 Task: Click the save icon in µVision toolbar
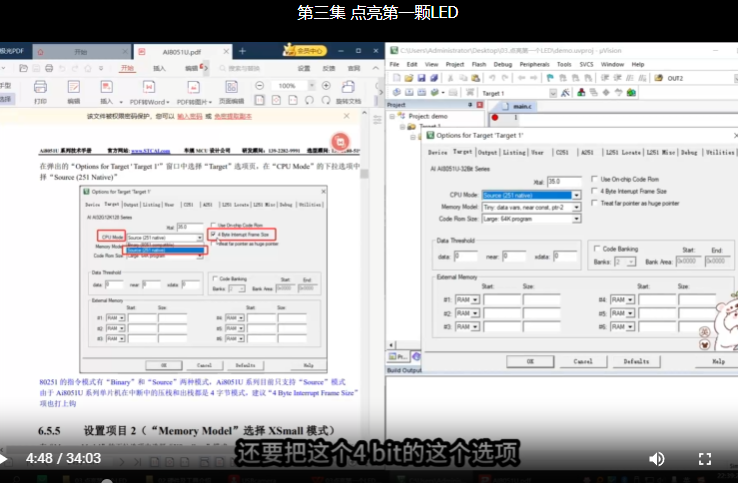coord(421,78)
